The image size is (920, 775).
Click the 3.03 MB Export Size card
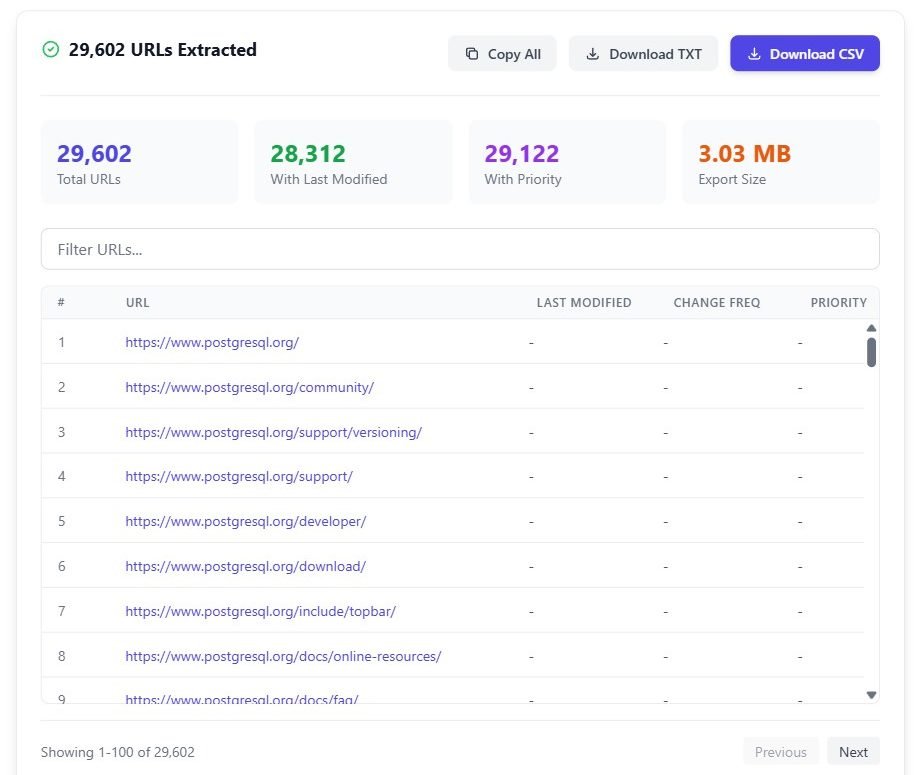781,163
